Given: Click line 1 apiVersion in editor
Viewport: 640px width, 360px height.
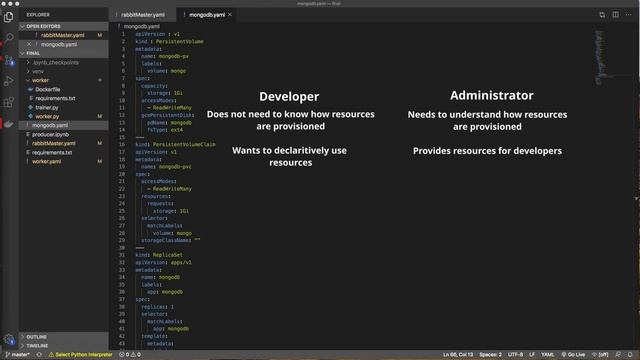Looking at the screenshot, I should pos(157,34).
